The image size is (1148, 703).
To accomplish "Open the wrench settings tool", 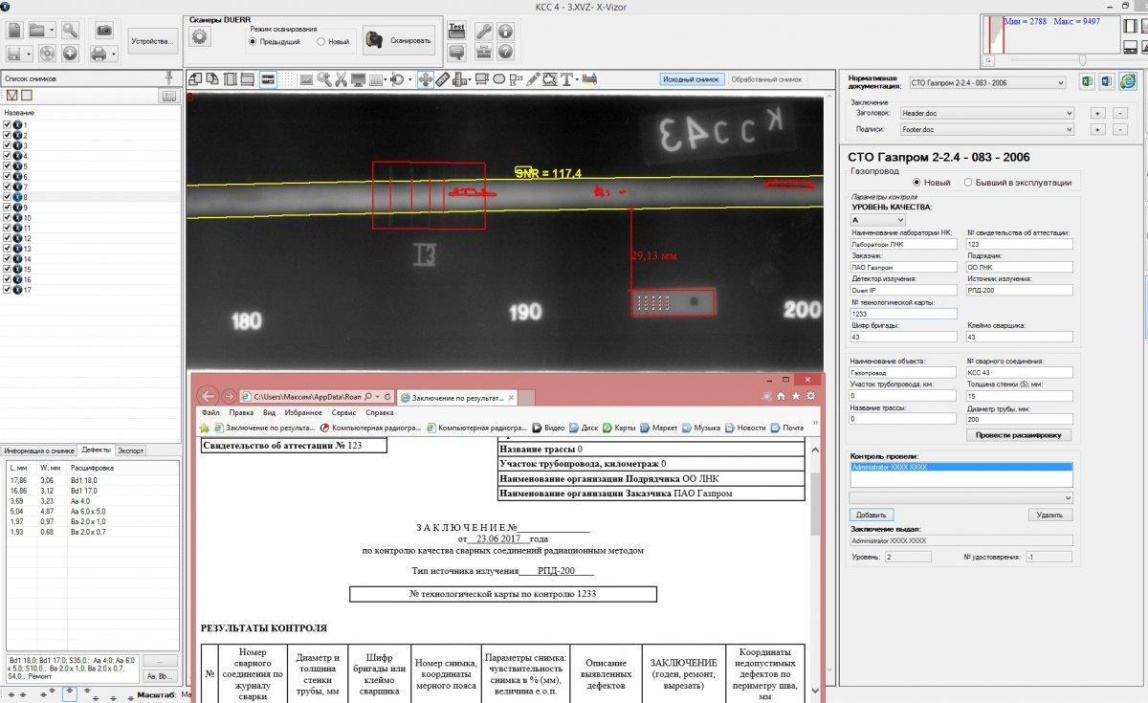I will (x=484, y=31).
